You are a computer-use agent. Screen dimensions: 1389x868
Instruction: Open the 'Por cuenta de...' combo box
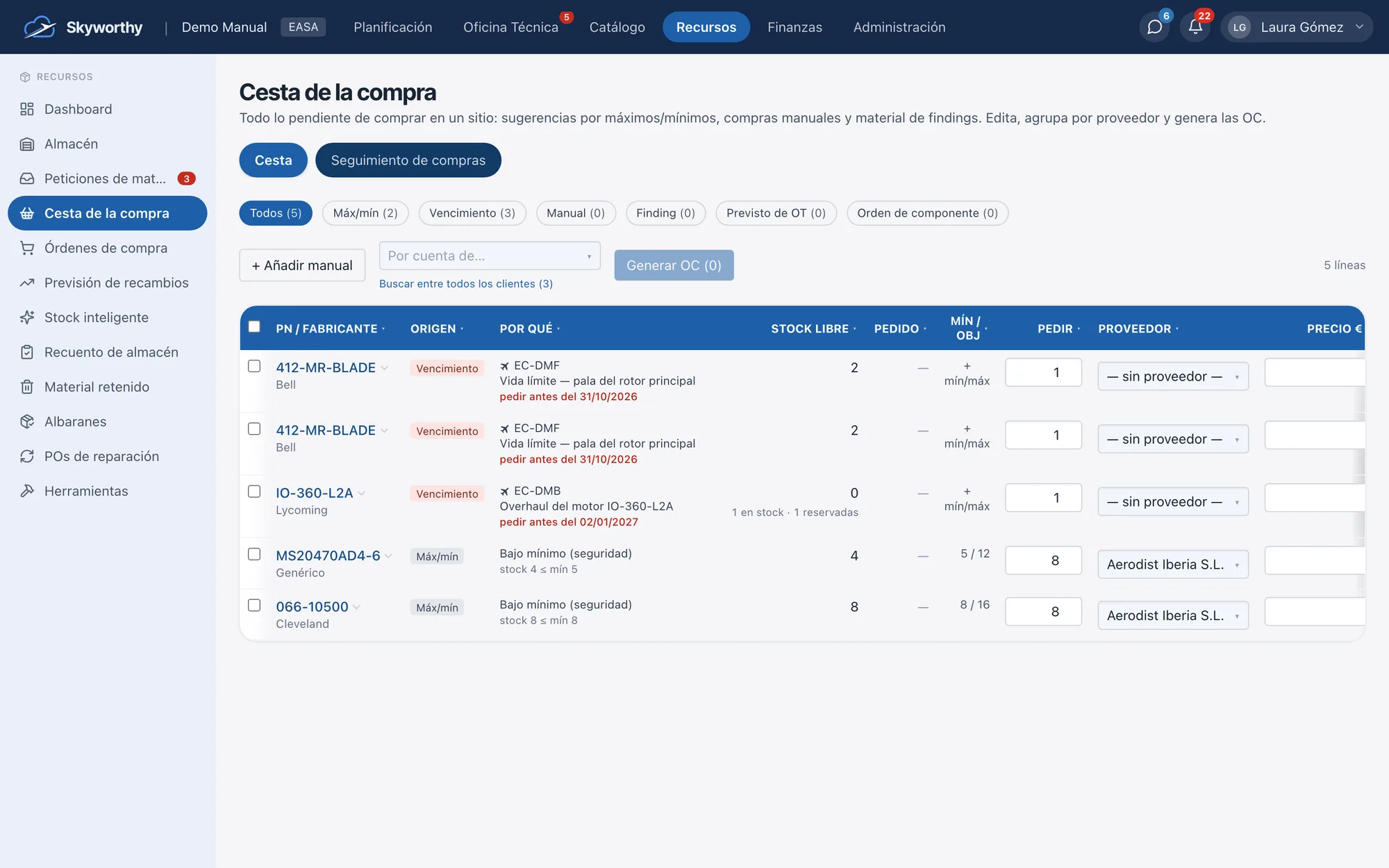pos(490,256)
